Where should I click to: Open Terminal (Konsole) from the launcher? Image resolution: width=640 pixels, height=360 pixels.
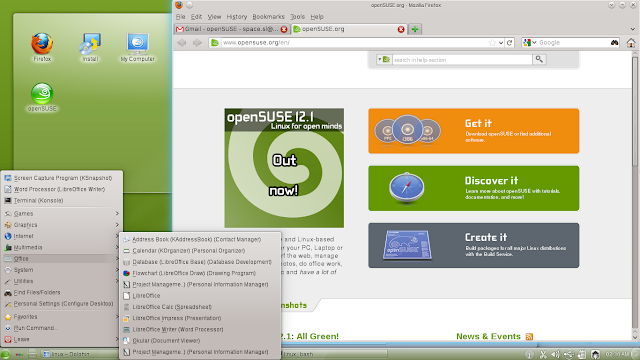click(62, 200)
